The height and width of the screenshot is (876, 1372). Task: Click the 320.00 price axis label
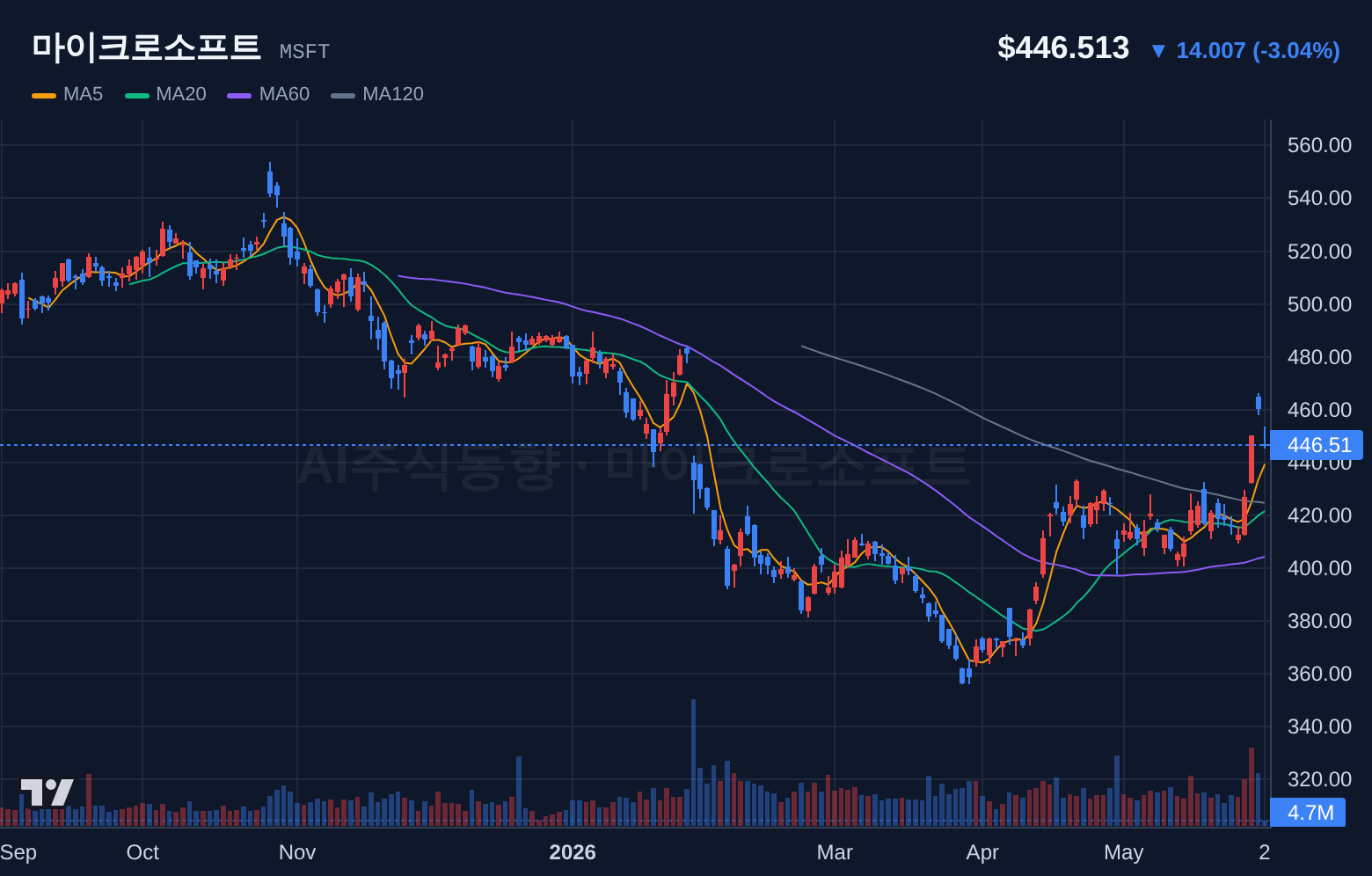pos(1319,779)
